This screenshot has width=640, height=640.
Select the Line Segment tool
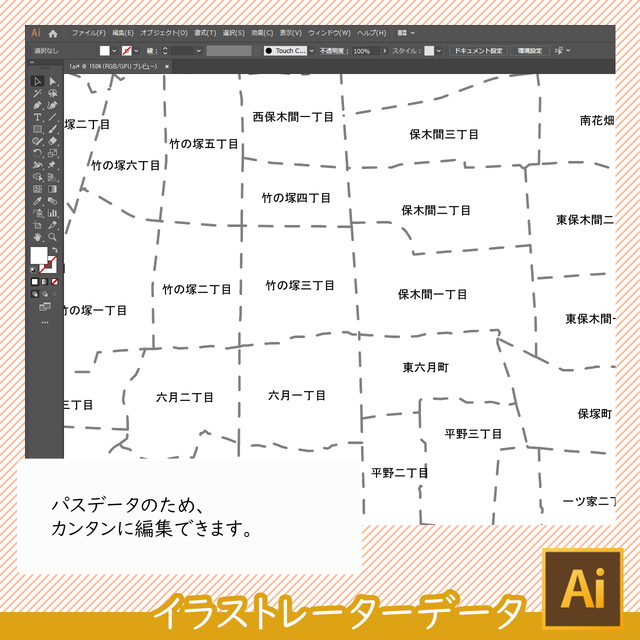(x=53, y=117)
